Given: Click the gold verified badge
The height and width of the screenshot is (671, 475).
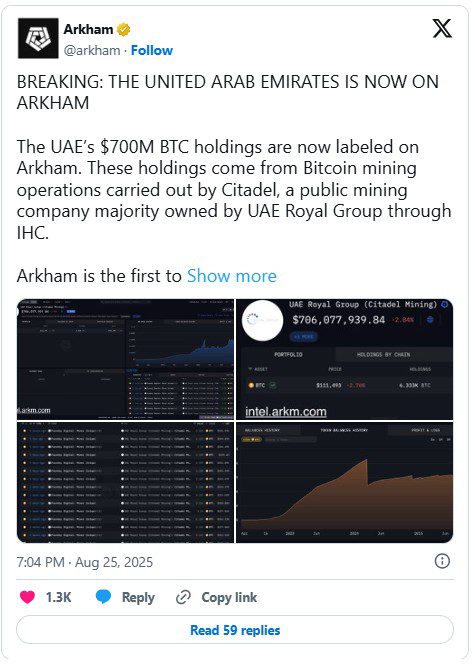Looking at the screenshot, I should (124, 30).
